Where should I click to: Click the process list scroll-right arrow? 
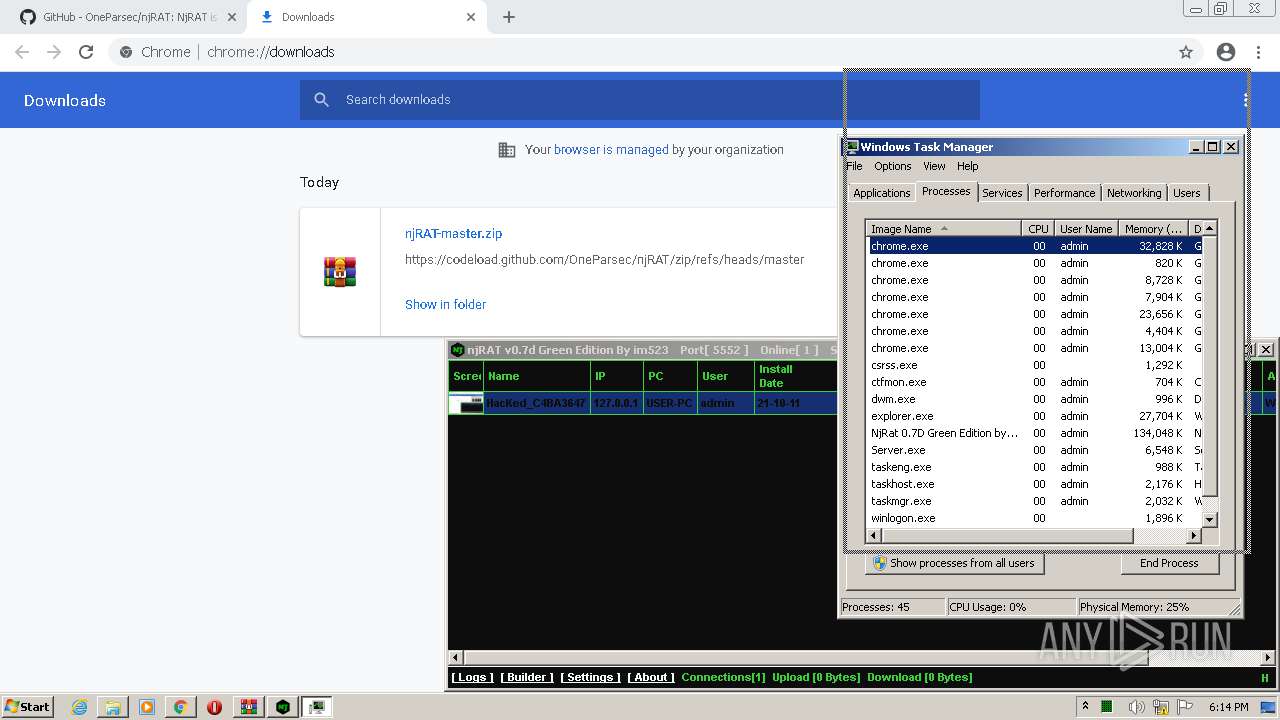(1193, 536)
